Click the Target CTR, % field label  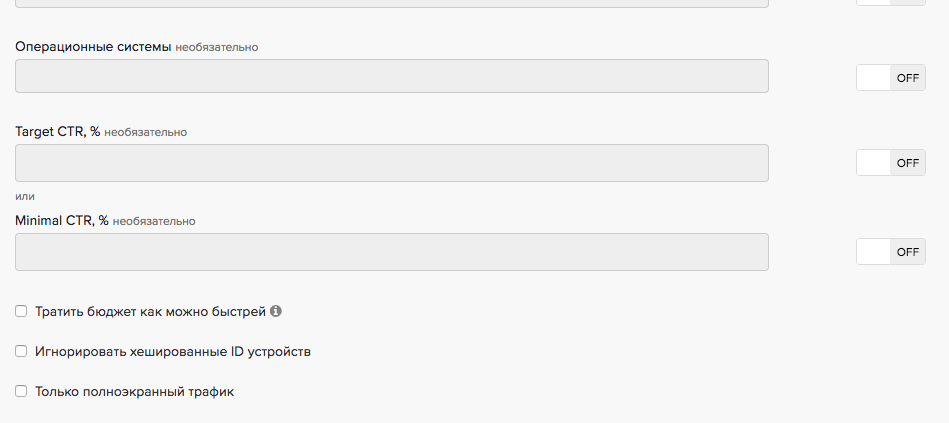[x=57, y=131]
